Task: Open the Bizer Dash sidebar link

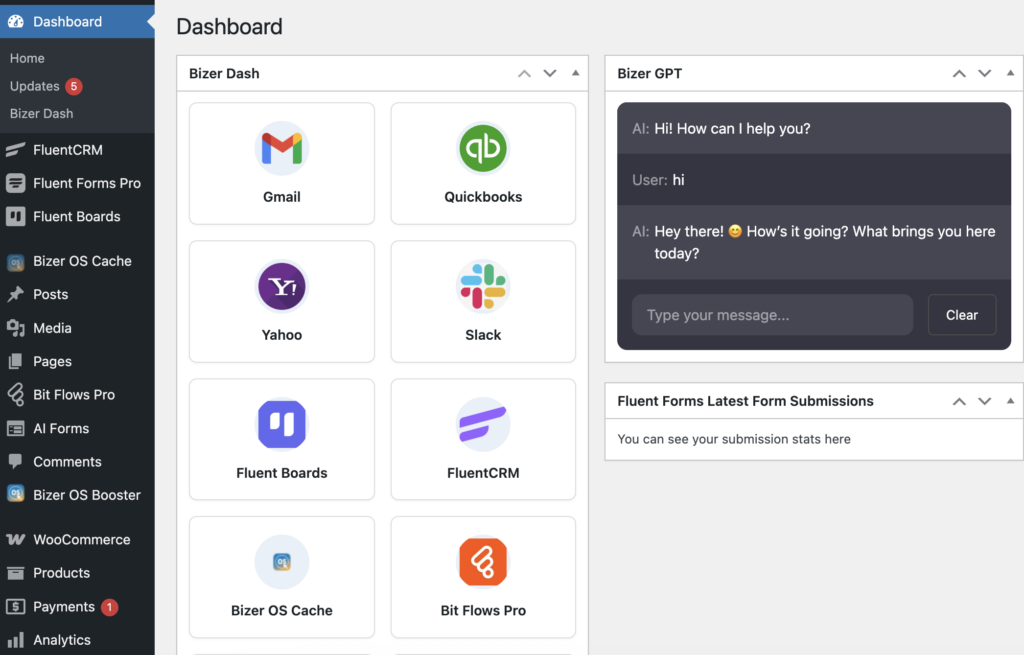Action: [x=41, y=114]
